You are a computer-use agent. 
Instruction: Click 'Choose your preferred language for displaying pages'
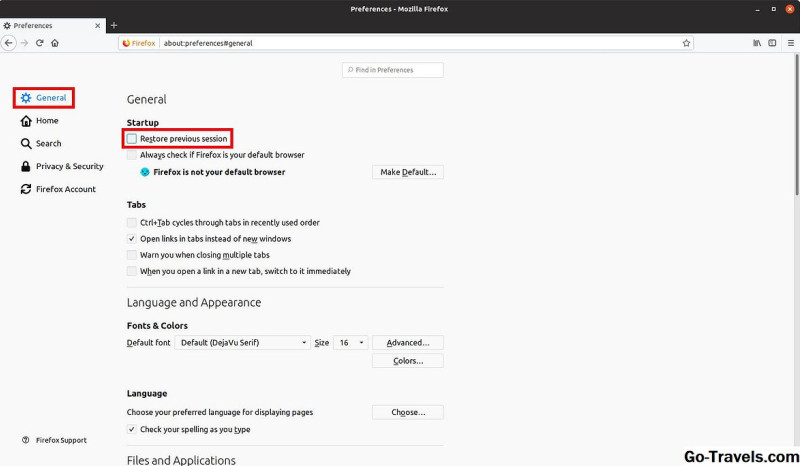220,412
